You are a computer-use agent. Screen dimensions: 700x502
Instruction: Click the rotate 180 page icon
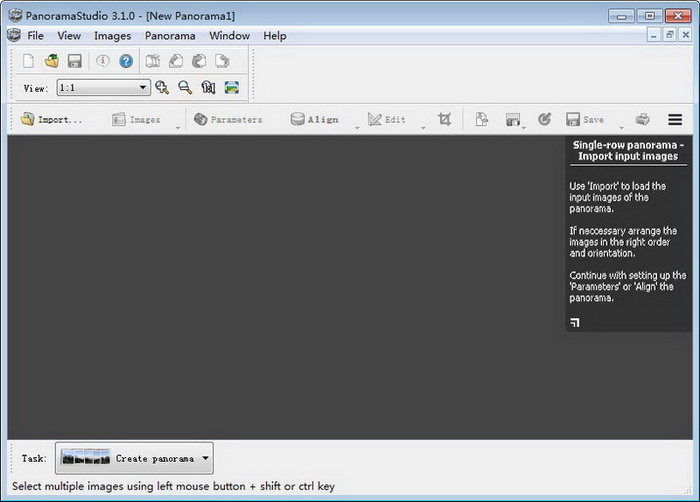(199, 61)
